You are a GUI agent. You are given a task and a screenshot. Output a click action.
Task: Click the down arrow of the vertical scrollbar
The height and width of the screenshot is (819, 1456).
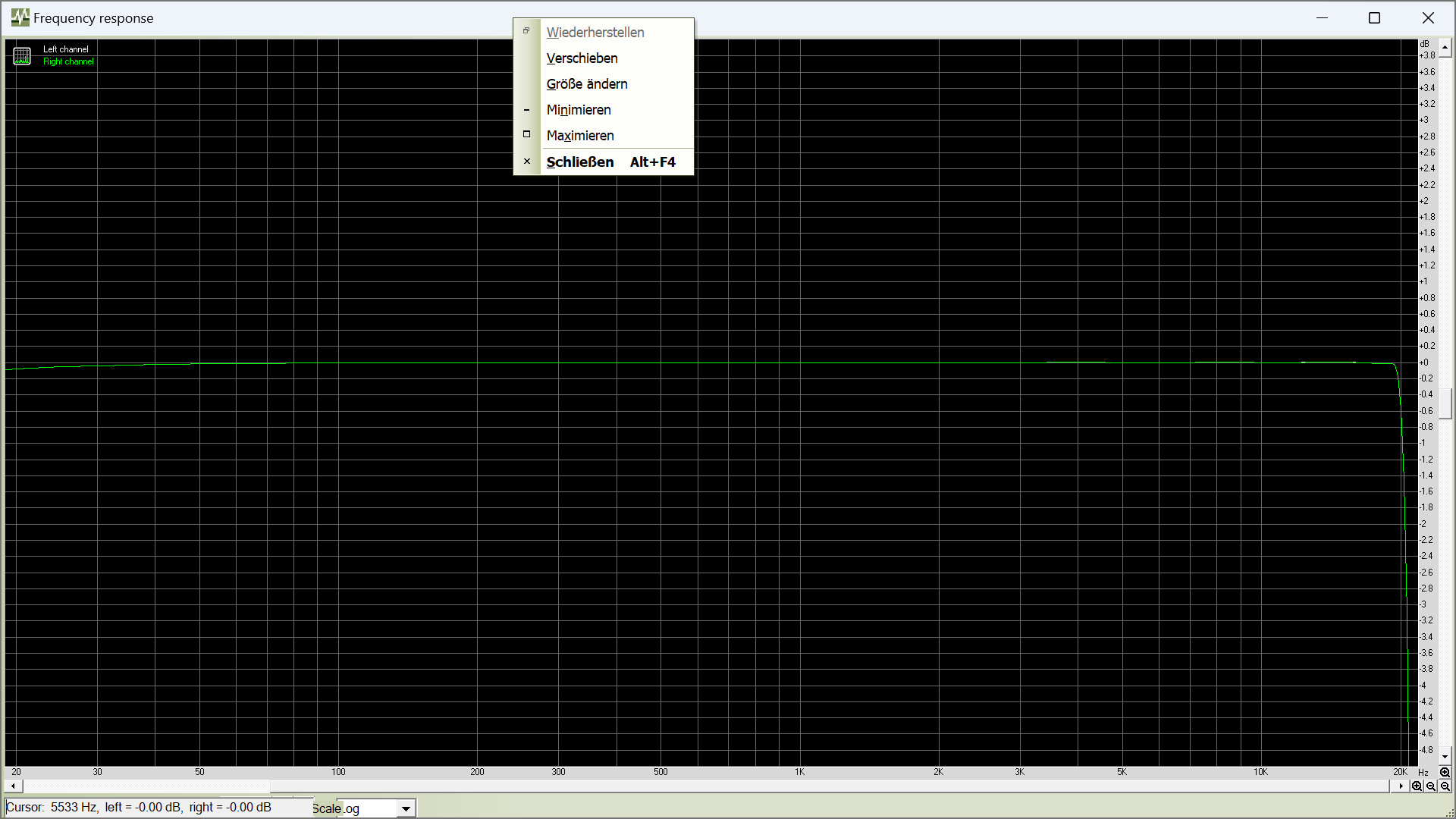pos(1445,756)
